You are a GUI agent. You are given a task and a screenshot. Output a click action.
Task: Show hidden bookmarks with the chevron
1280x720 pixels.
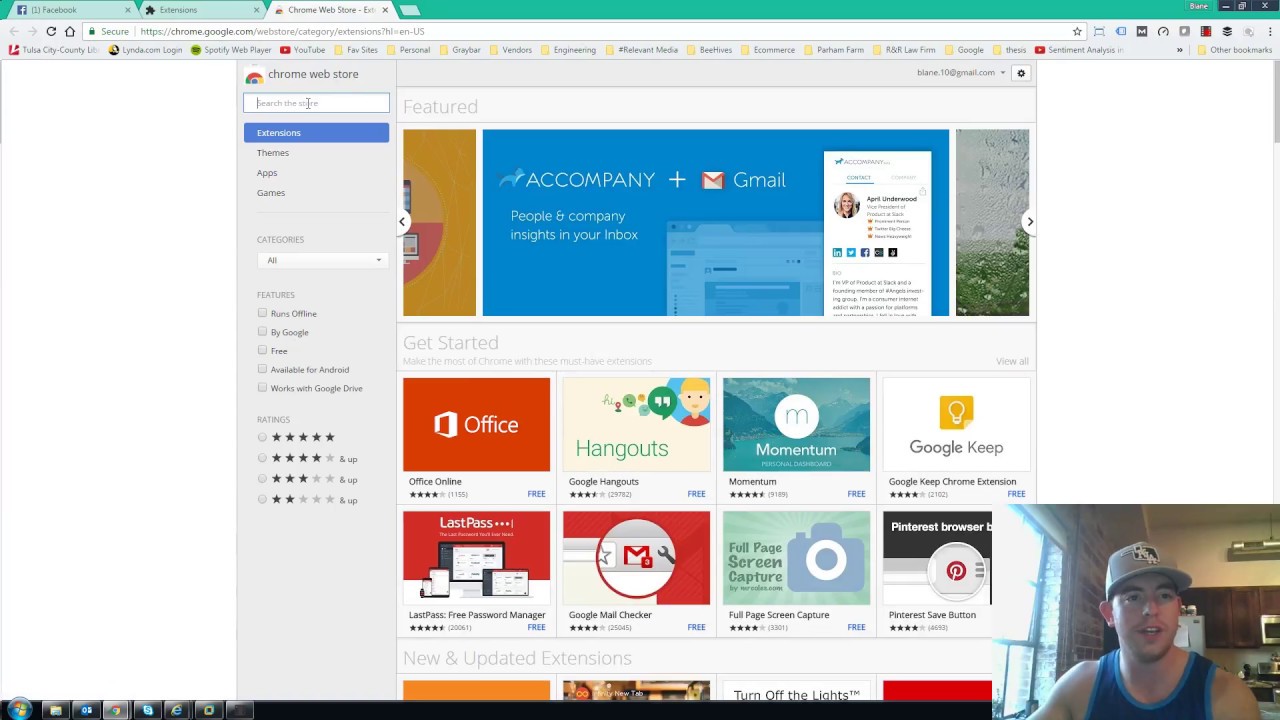click(1179, 50)
